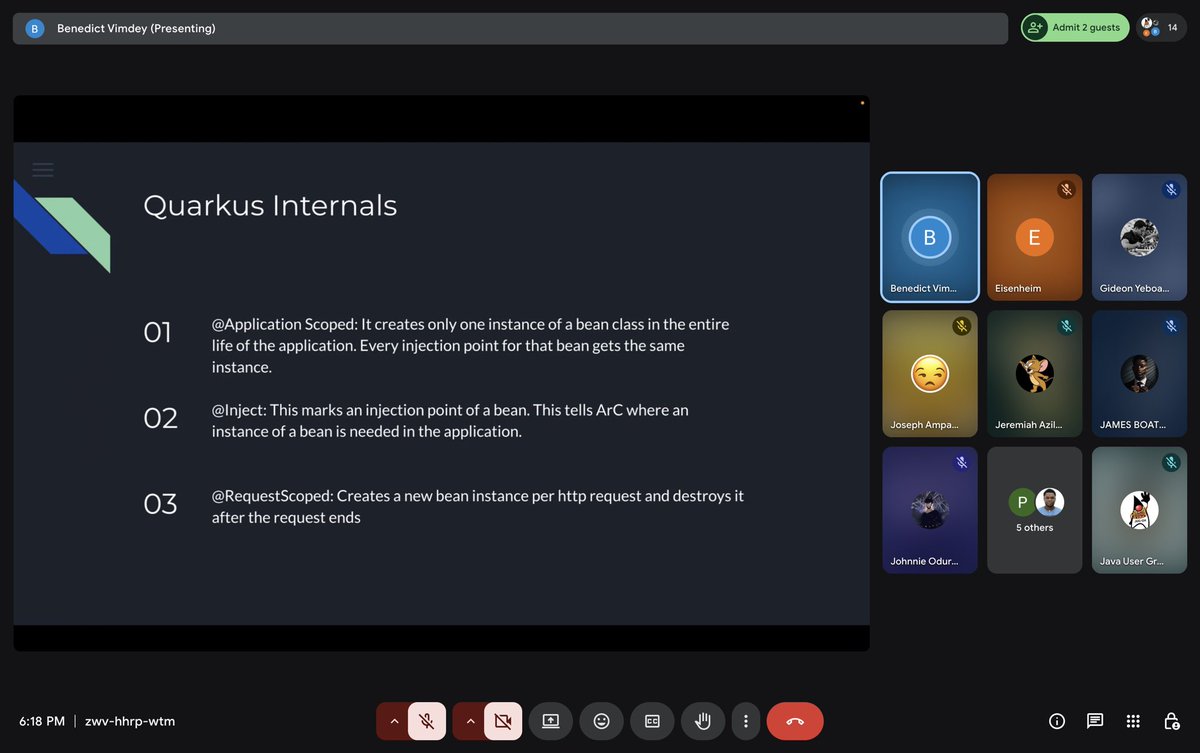Click the Quarkus Internals slide title
Viewport: 1200px width, 753px height.
click(270, 205)
